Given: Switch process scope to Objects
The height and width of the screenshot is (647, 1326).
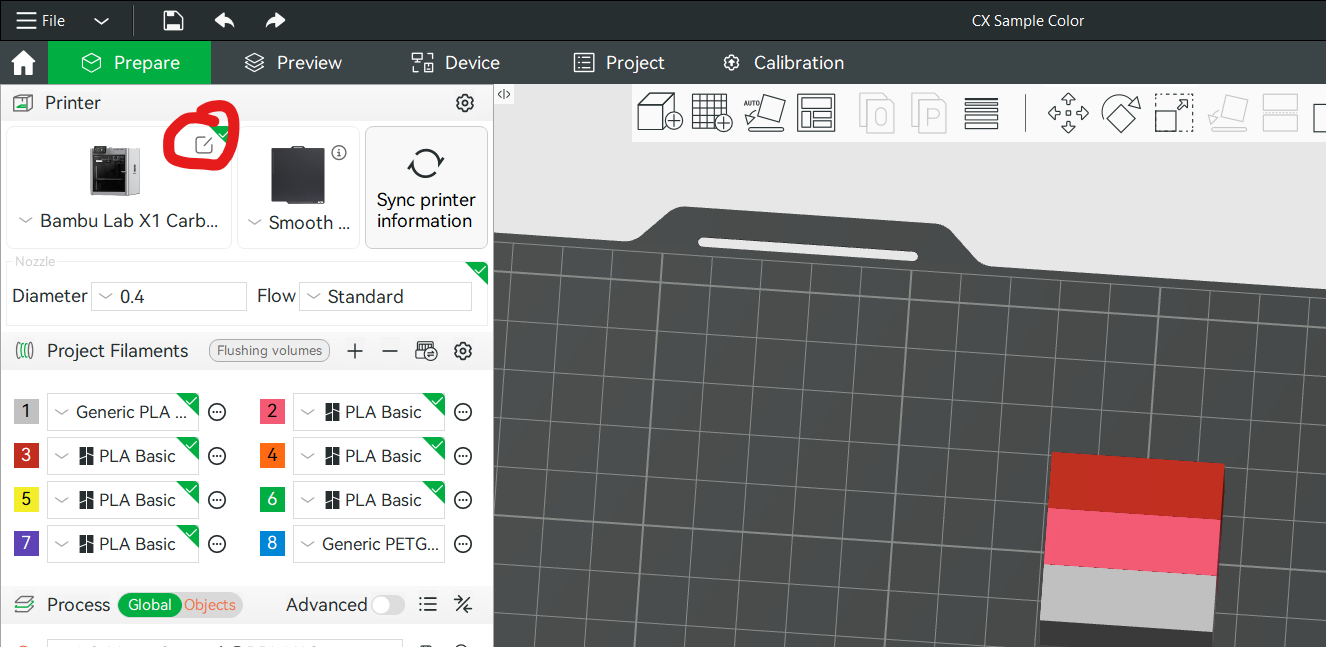Looking at the screenshot, I should (x=210, y=605).
